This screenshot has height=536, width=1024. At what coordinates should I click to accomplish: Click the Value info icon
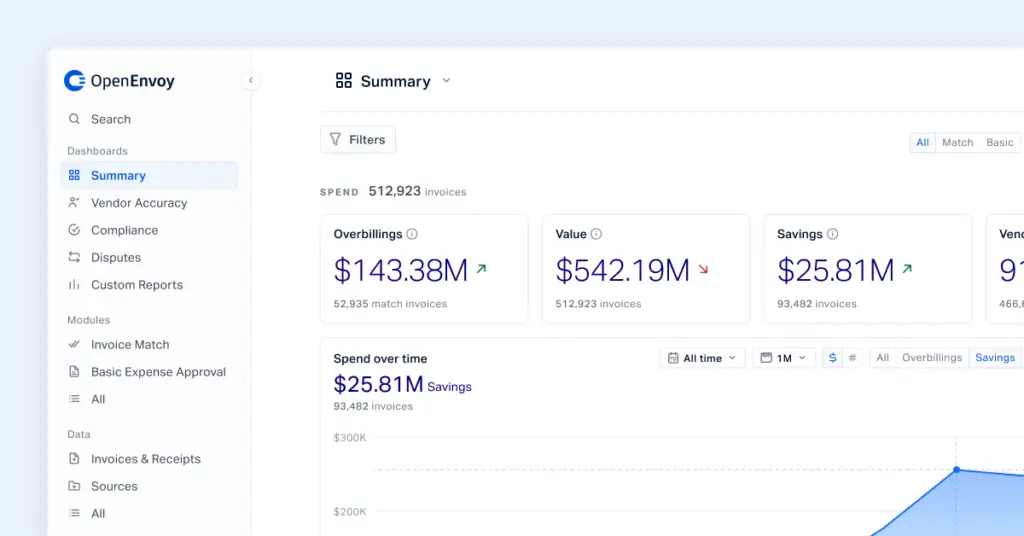(596, 234)
